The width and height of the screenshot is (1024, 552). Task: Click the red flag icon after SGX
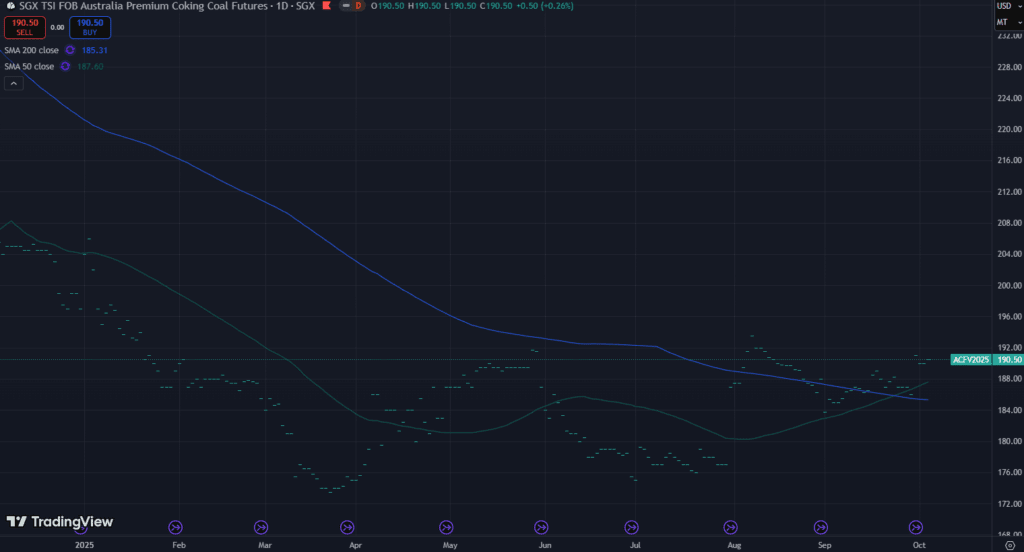tap(326, 6)
